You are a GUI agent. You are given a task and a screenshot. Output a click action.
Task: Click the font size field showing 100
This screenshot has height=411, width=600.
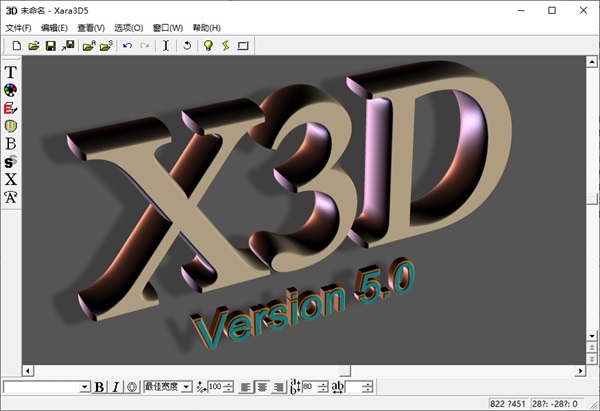coord(215,387)
